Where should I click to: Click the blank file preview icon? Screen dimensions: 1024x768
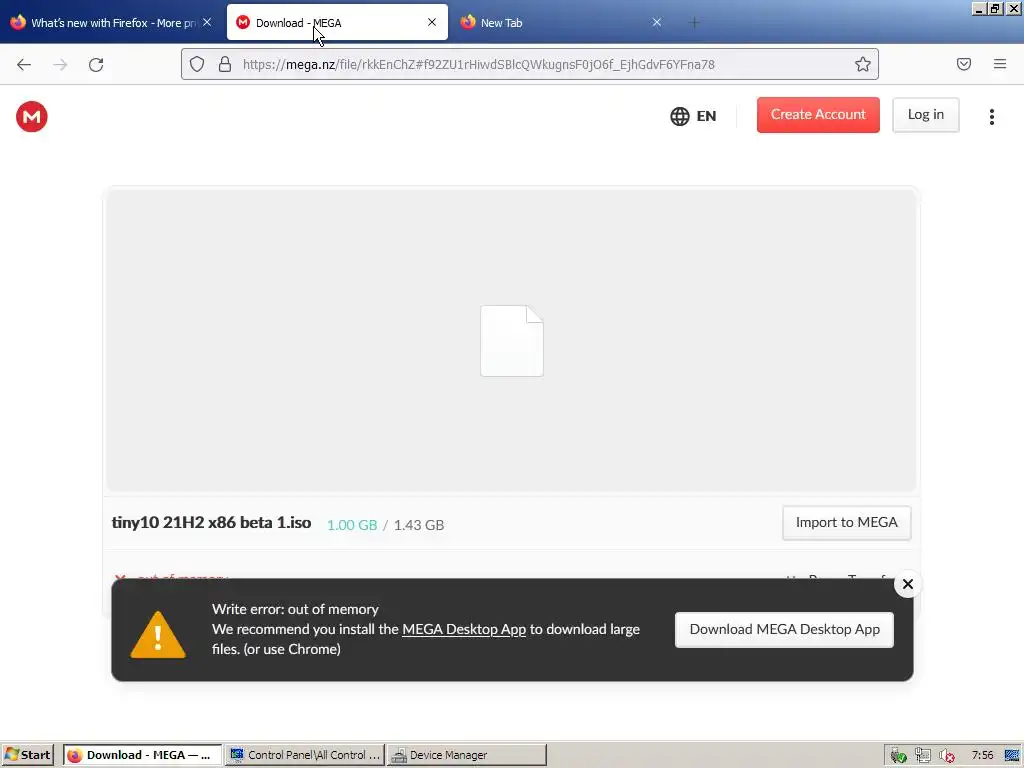(x=511, y=341)
